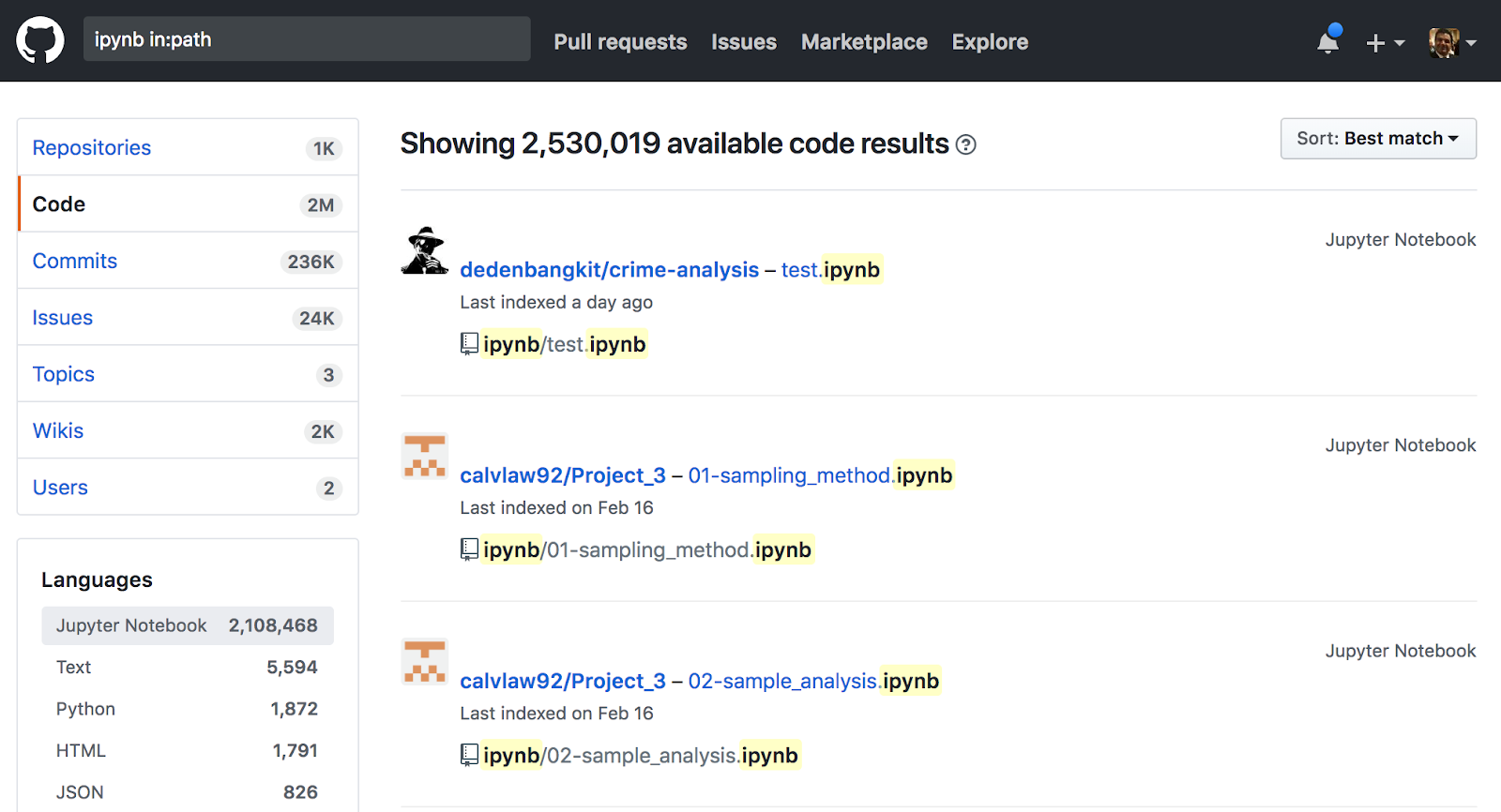Screen dimensions: 1501x812
Task: Open the Marketplace link
Action: (x=864, y=42)
